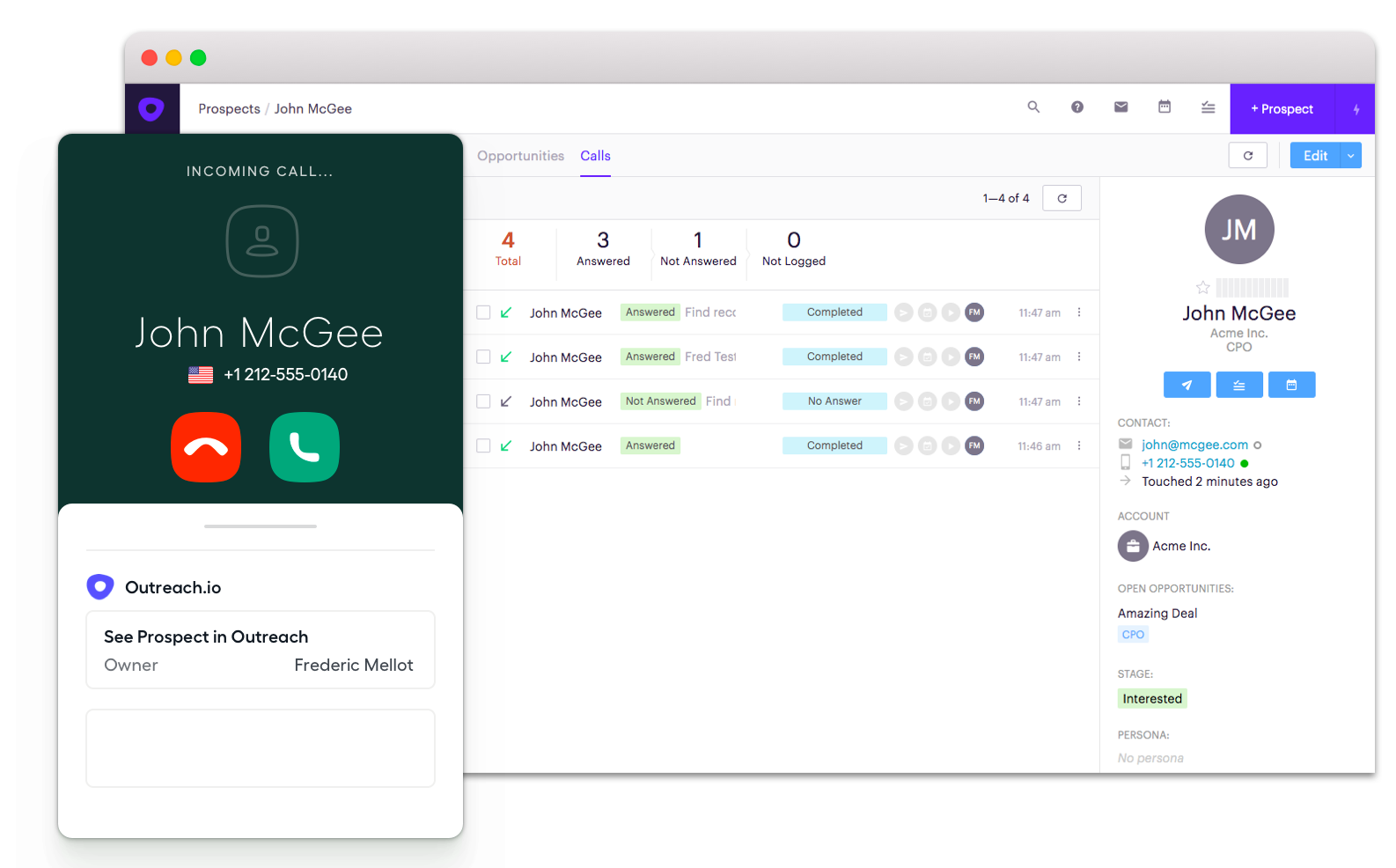This screenshot has height=868, width=1396.
Task: Click John McGee breadcrumb text
Action: coord(312,109)
